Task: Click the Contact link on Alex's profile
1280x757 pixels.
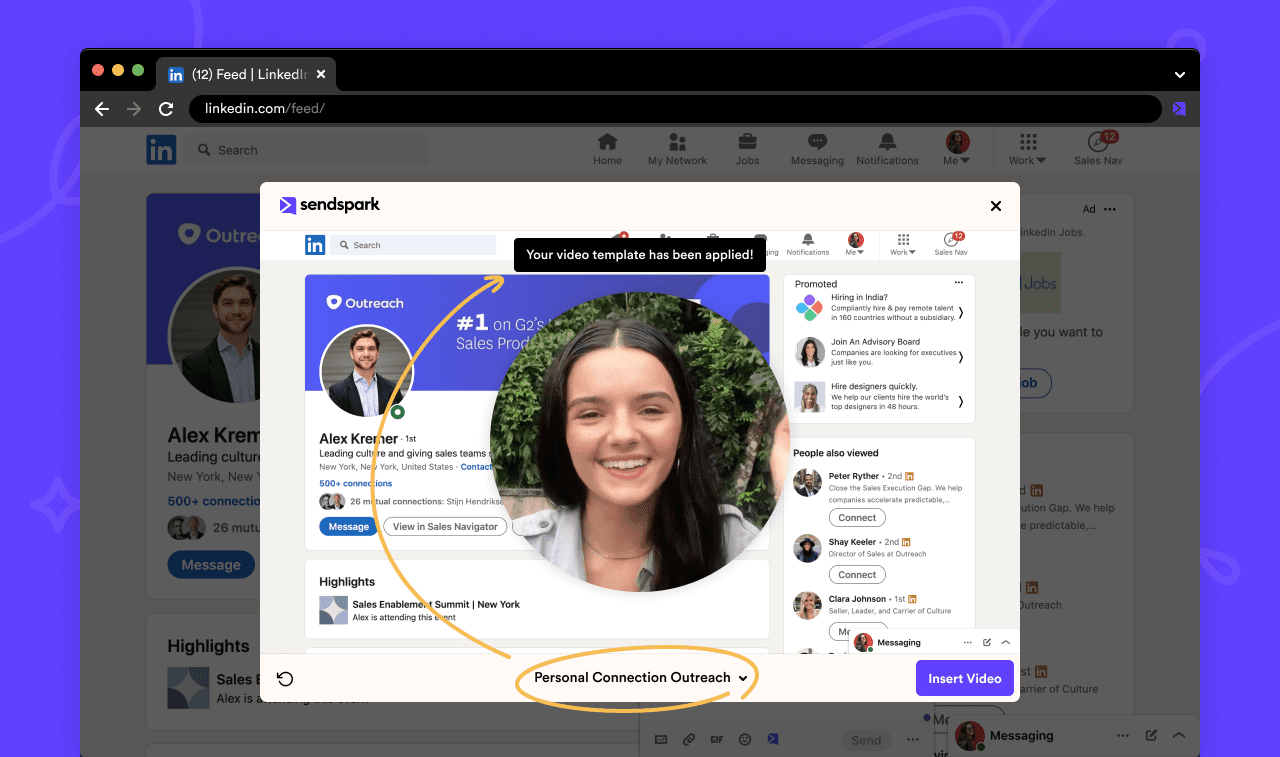Action: click(477, 467)
